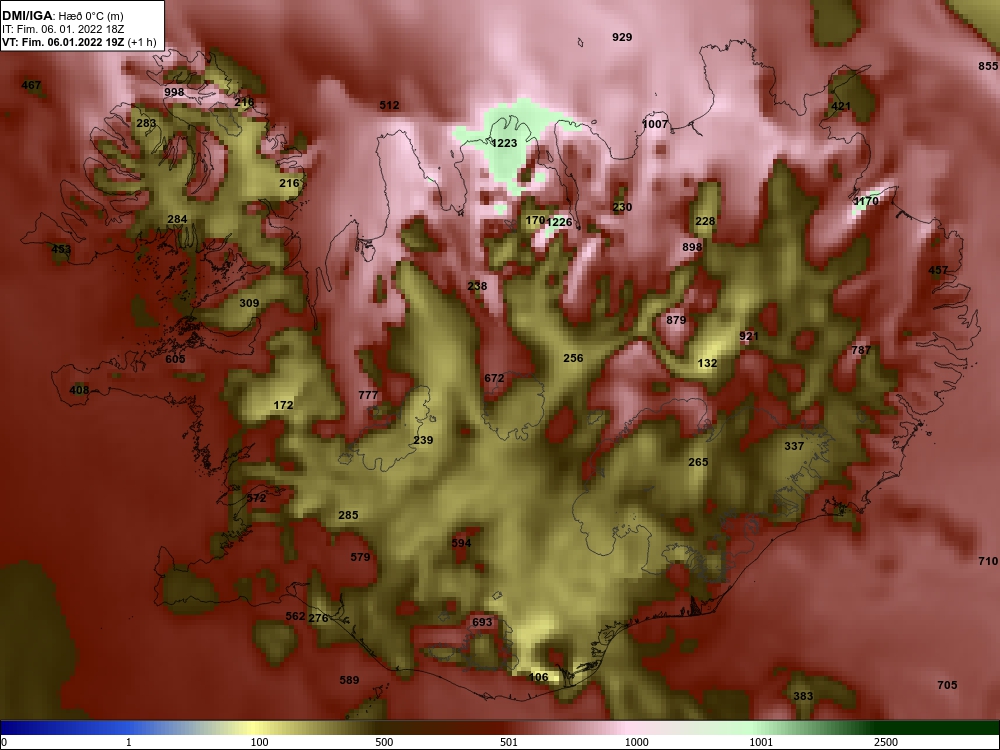The width and height of the screenshot is (1000, 750).
Task: Click the map value '1170'
Action: (x=865, y=201)
